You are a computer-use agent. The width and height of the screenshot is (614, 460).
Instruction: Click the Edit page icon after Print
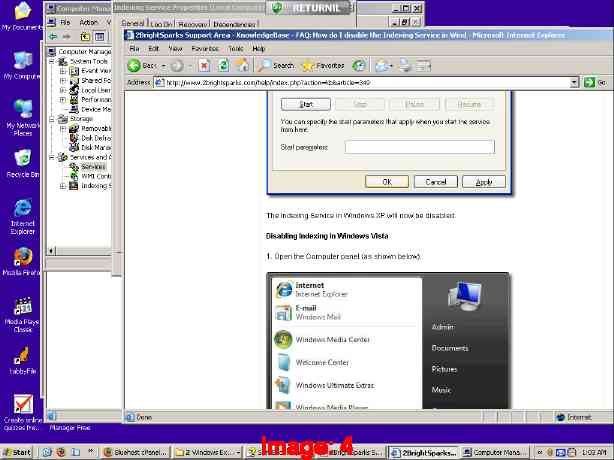pyautogui.click(x=423, y=66)
